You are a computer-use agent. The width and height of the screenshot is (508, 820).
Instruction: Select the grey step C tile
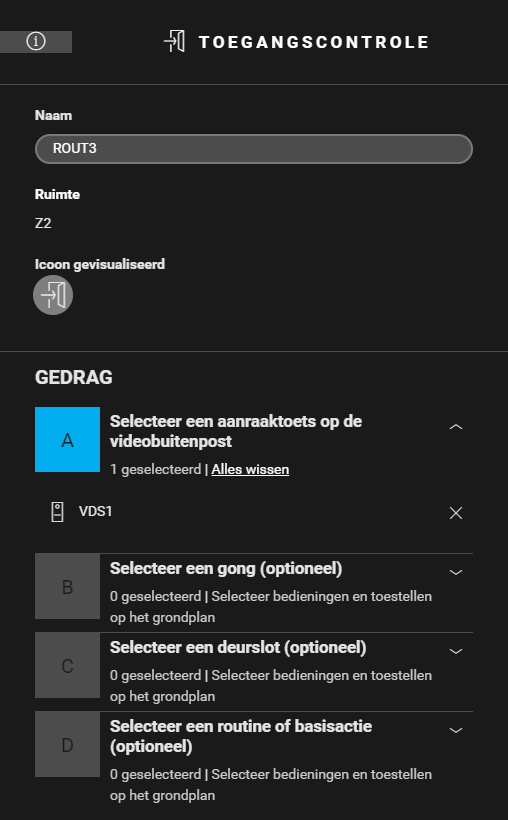pos(67,666)
